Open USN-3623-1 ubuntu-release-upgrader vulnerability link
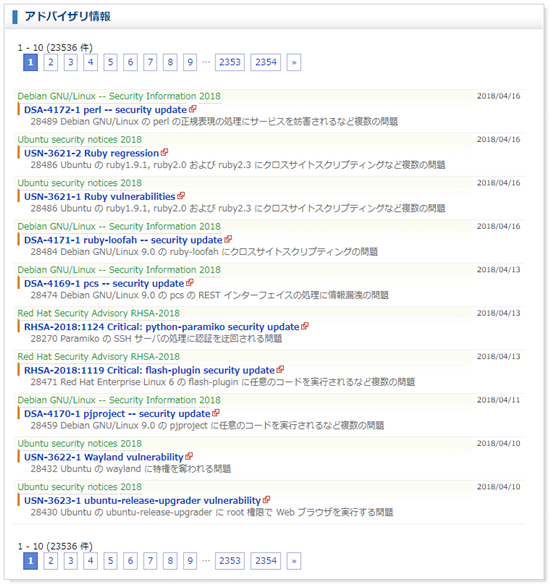This screenshot has width=550, height=584. tap(142, 501)
